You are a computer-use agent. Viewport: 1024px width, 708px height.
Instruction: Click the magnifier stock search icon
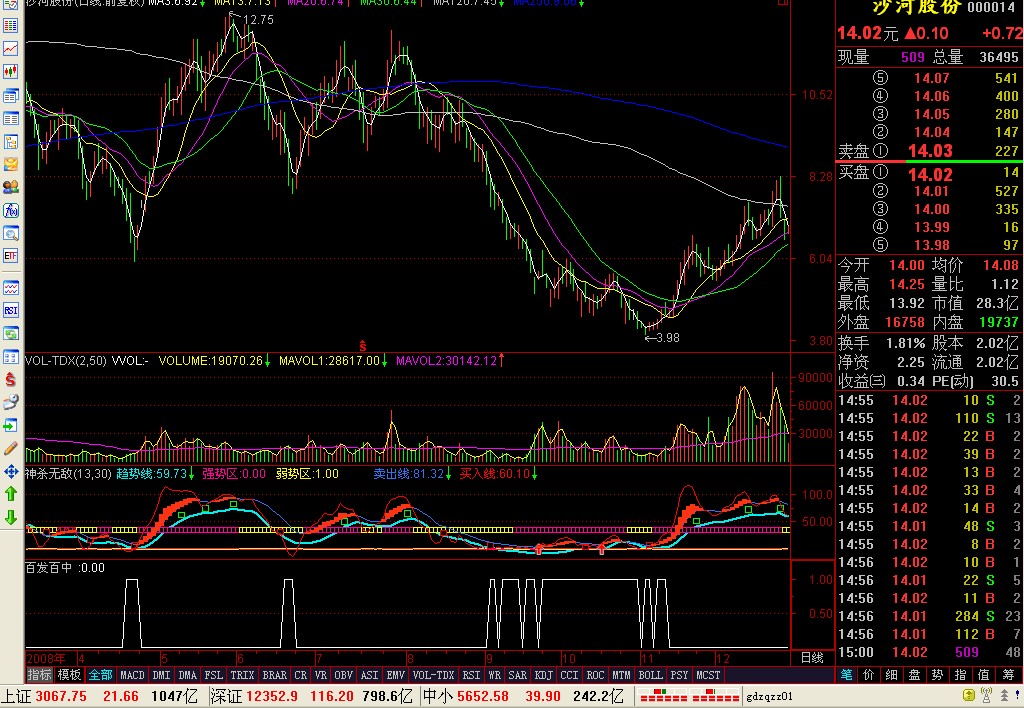[10, 233]
